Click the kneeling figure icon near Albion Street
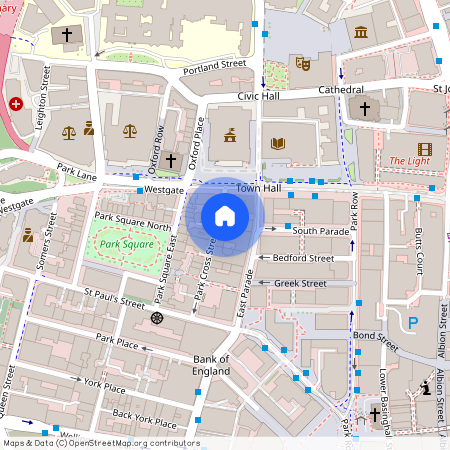450x450 pixels. 425,388
